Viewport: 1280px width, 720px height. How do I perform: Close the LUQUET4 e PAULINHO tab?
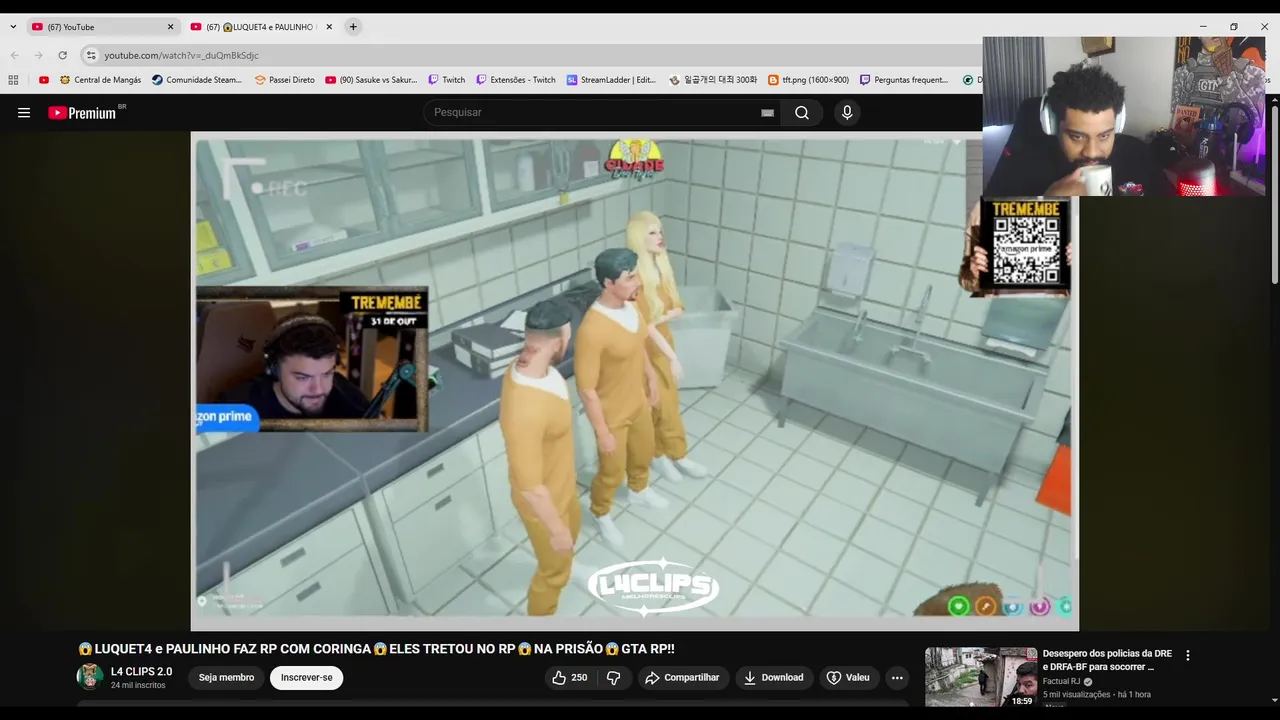pyautogui.click(x=329, y=27)
